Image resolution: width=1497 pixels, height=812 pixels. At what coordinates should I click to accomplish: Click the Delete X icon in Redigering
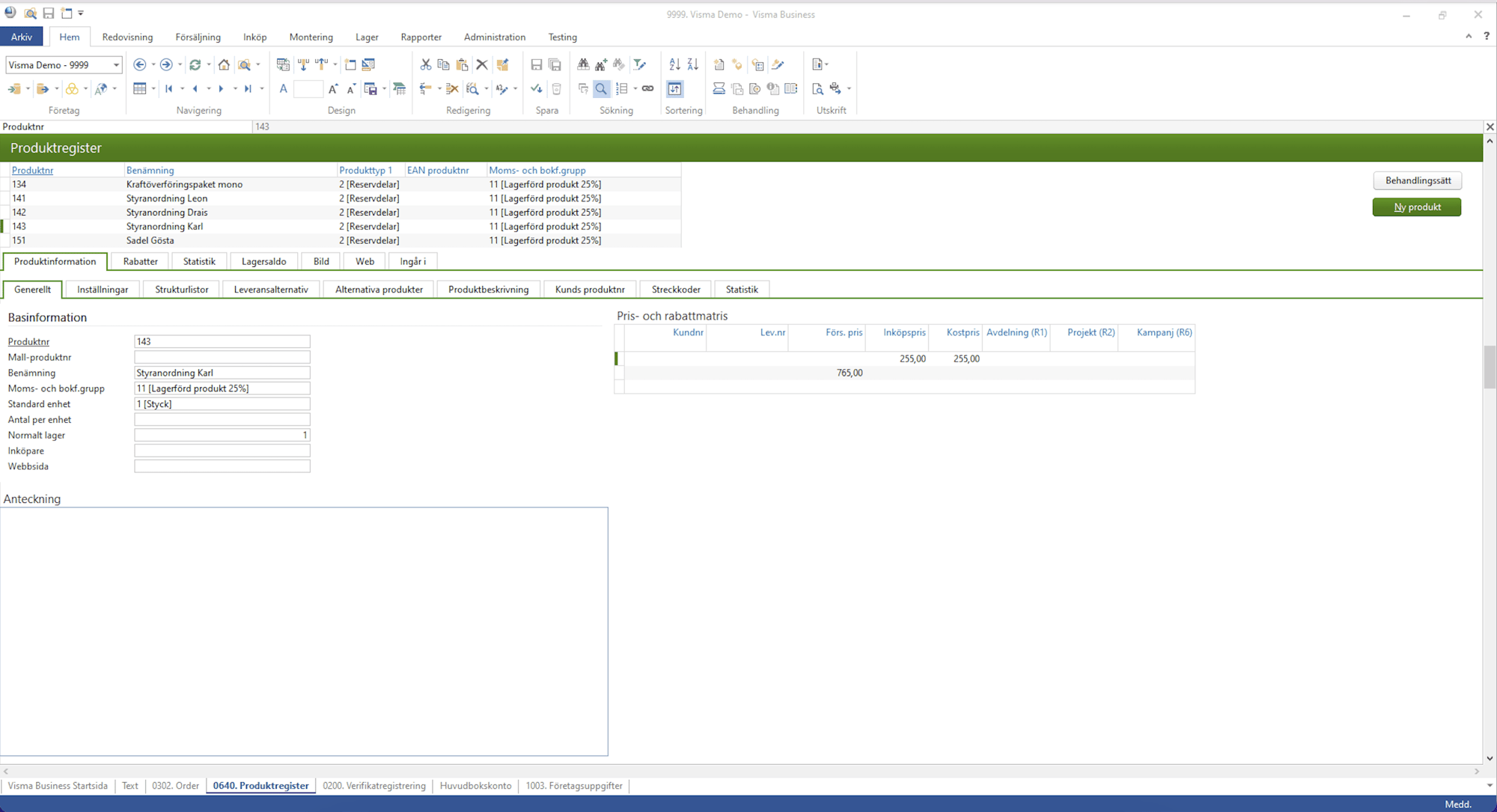click(x=482, y=65)
